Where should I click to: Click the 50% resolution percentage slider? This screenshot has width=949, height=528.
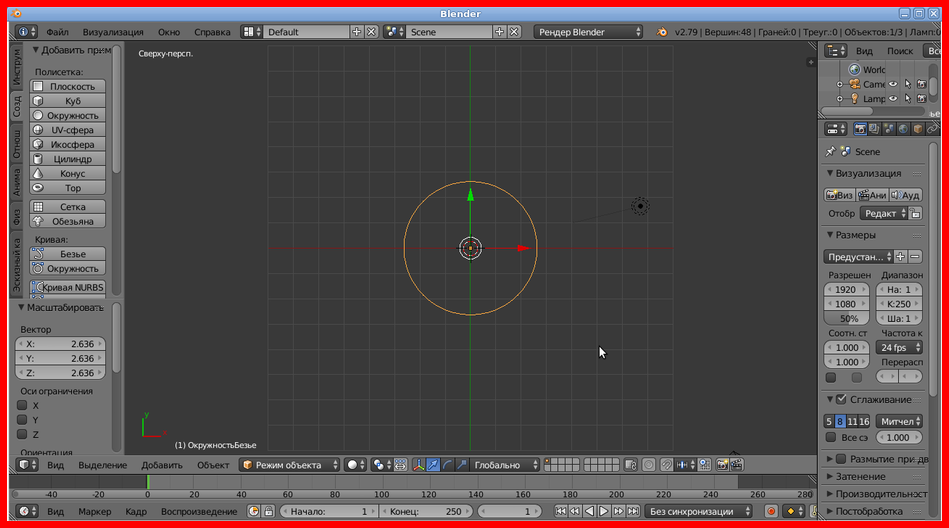846,318
